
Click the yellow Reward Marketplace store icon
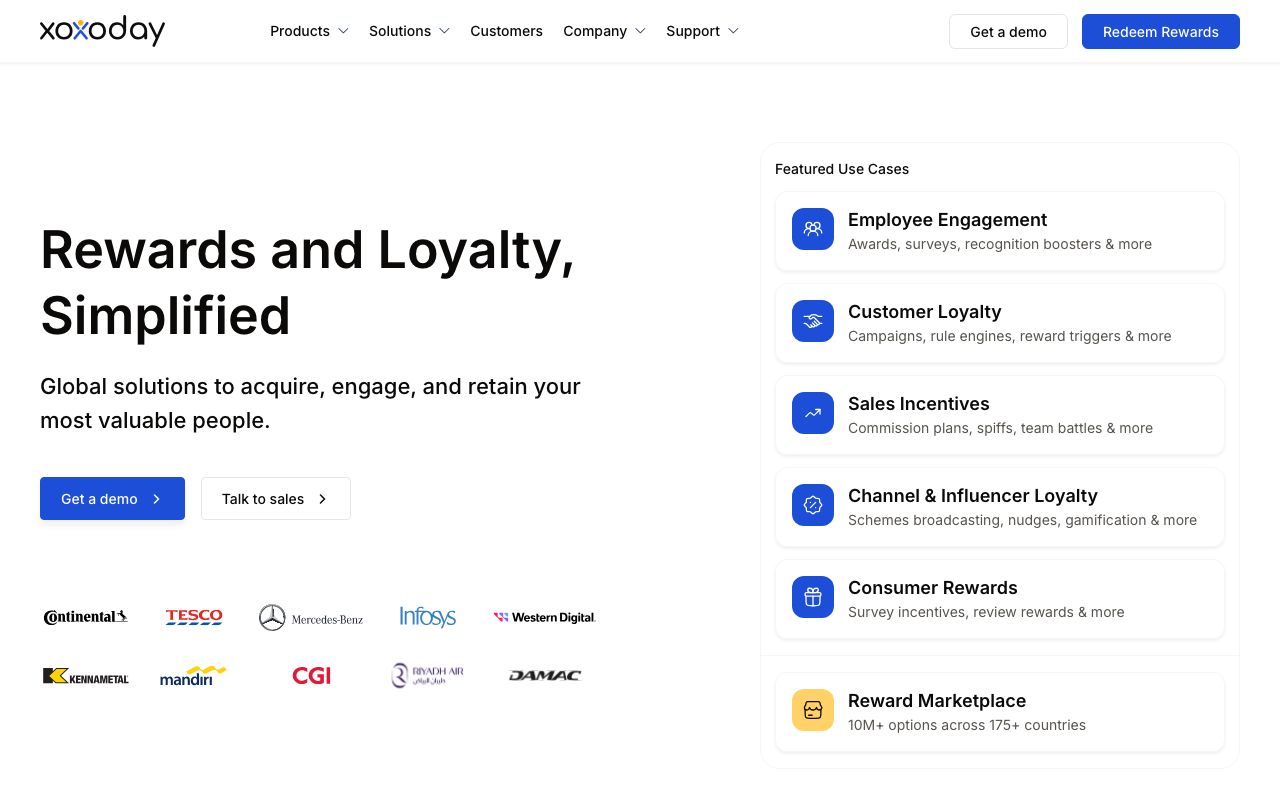[813, 710]
